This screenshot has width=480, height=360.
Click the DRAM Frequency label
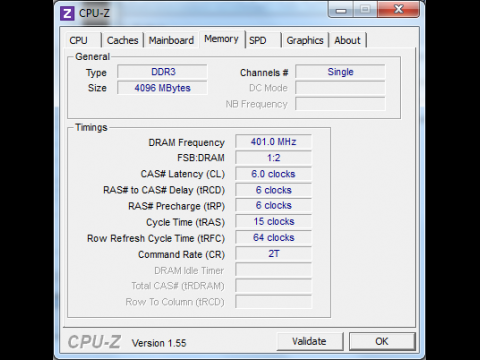(x=186, y=143)
